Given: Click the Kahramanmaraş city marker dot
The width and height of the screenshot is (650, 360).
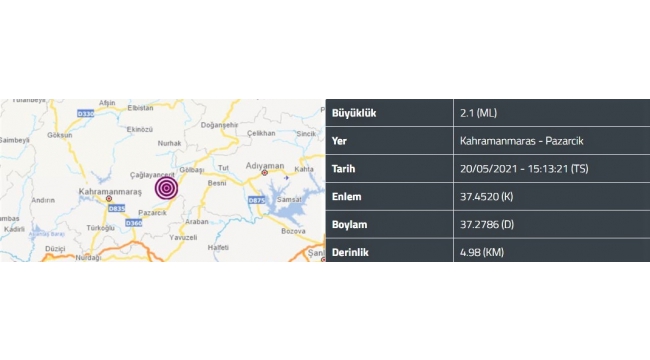Looking at the screenshot, I should pyautogui.click(x=109, y=199).
